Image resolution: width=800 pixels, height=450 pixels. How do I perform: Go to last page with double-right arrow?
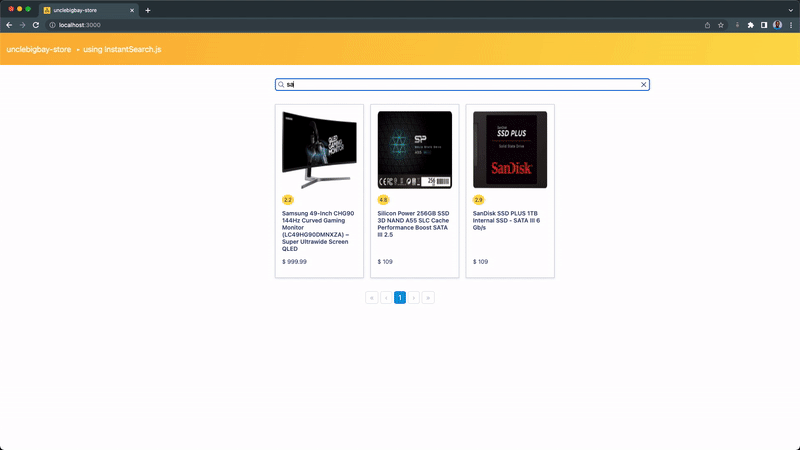[x=428, y=297]
